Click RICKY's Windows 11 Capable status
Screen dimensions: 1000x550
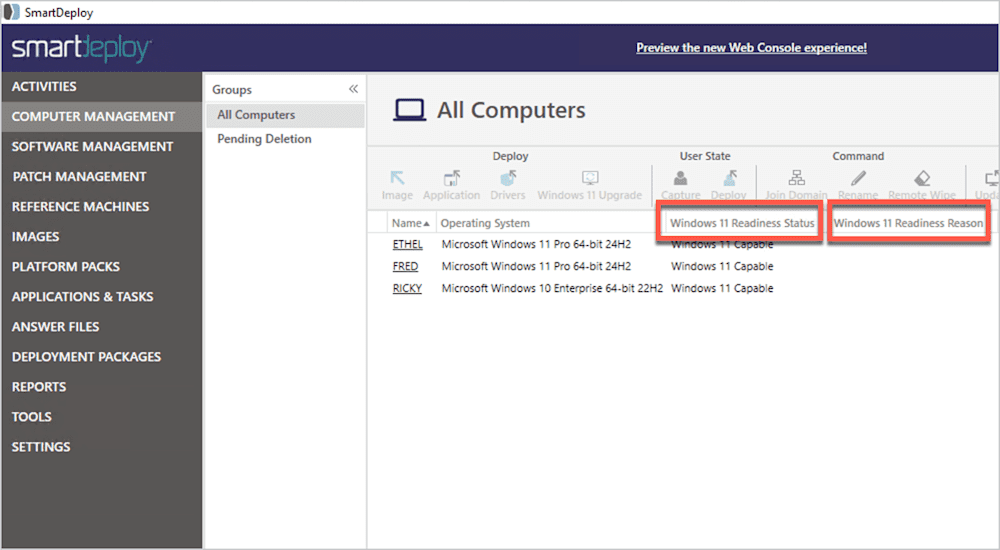(x=722, y=288)
